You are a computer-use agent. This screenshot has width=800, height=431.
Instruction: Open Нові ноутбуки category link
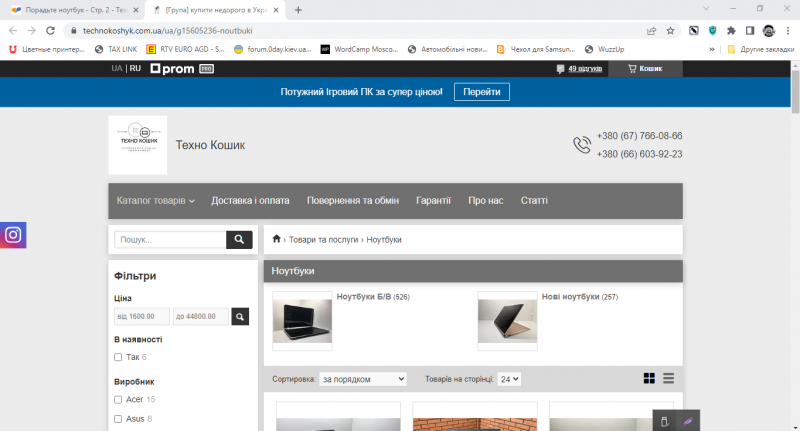[570, 296]
